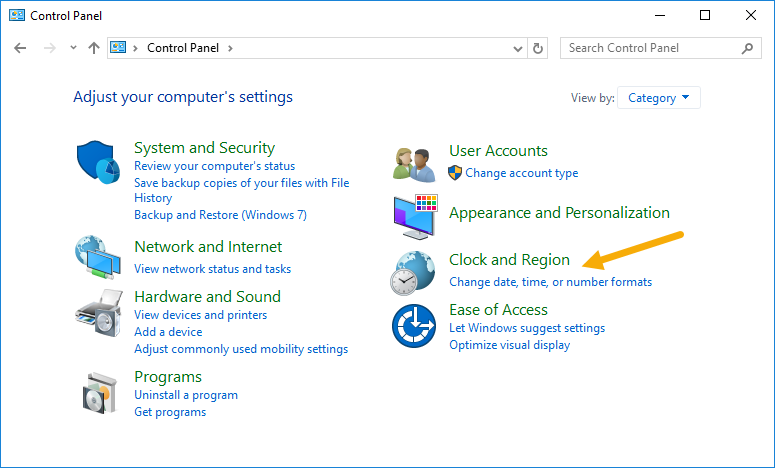Open the View by Category dropdown
This screenshot has width=775, height=468.
658,98
